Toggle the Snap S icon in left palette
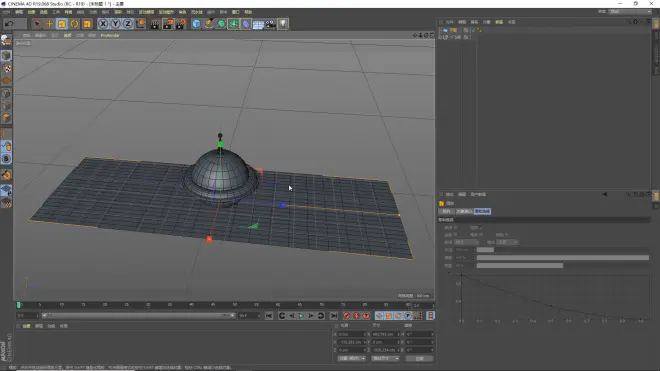The height and width of the screenshot is (371, 660). click(6, 159)
